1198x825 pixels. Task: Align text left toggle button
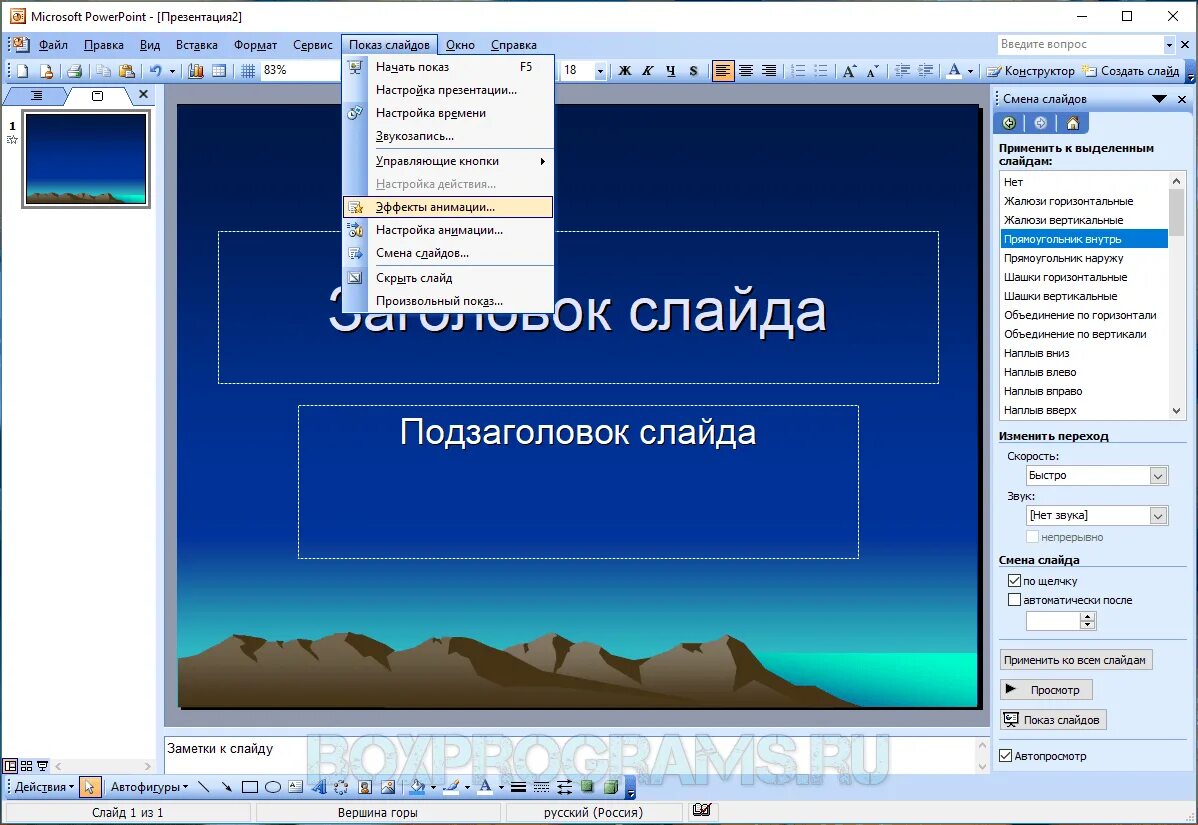coord(722,71)
